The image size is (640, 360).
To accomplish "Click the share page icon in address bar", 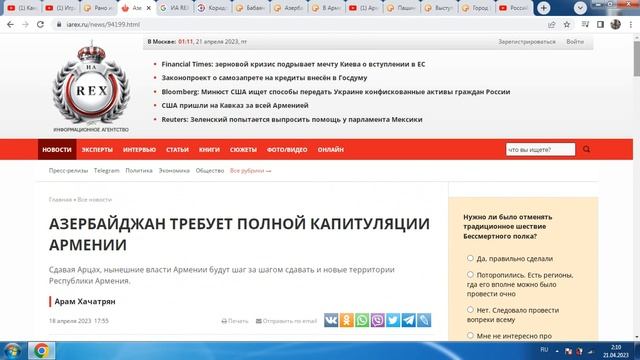I will pyautogui.click(x=551, y=24).
